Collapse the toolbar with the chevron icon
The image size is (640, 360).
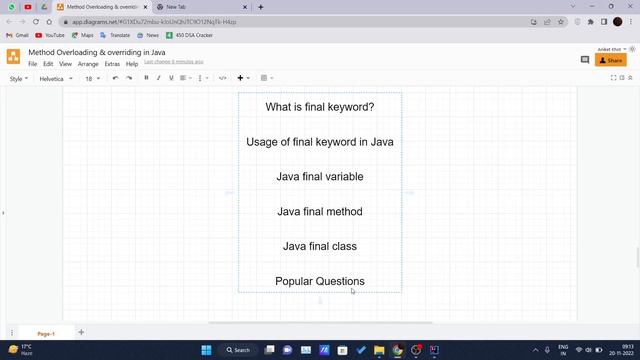click(x=630, y=78)
